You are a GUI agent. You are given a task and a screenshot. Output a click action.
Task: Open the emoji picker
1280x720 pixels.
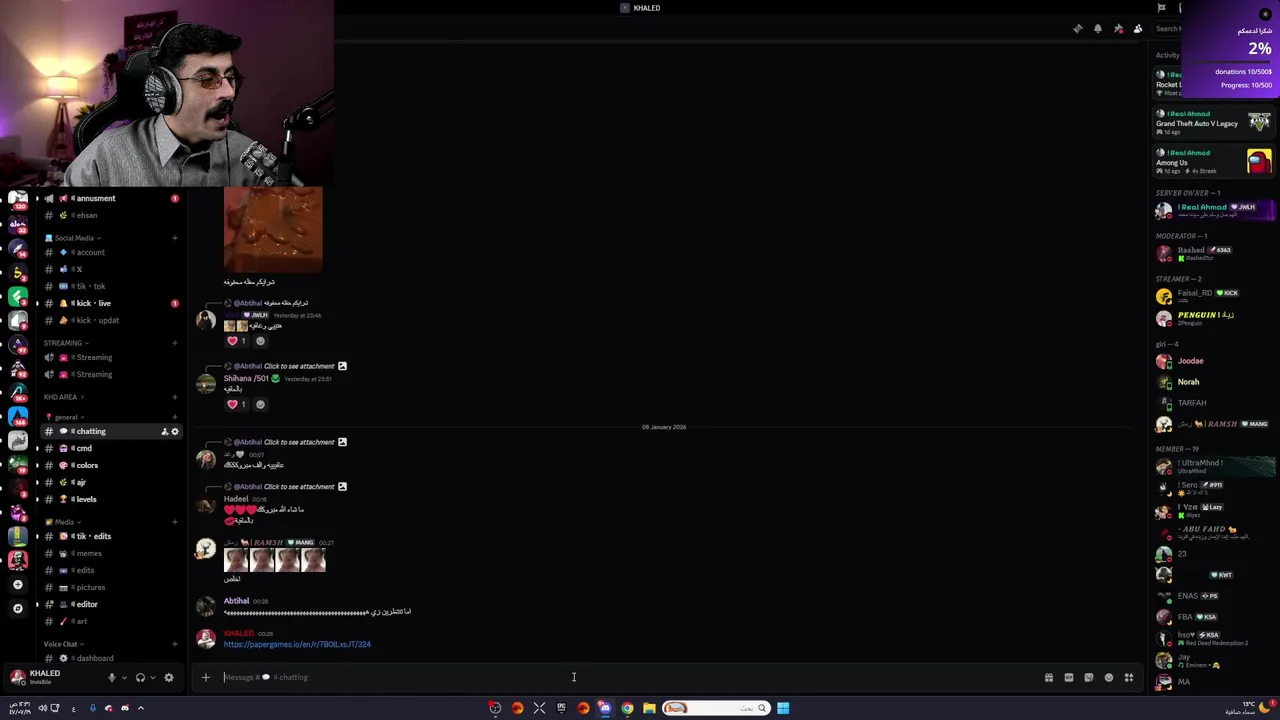coord(1109,677)
